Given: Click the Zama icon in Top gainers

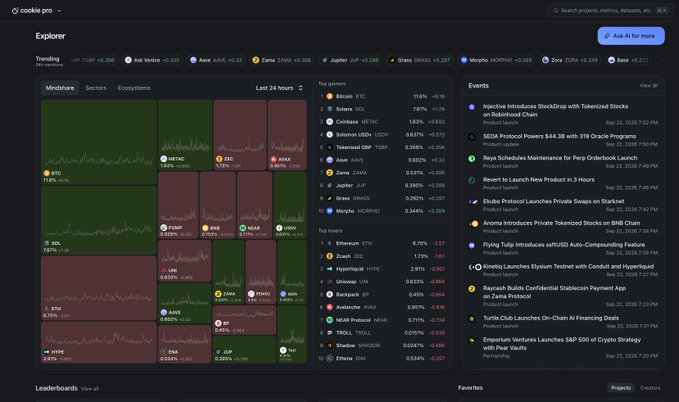Looking at the screenshot, I should 330,172.
